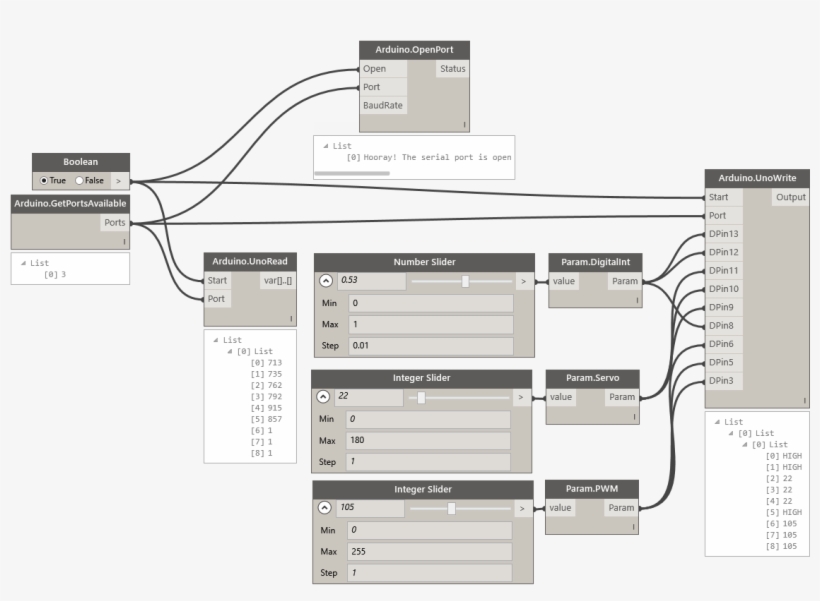Collapse the 105-value Integer Slider chevron

click(x=324, y=508)
